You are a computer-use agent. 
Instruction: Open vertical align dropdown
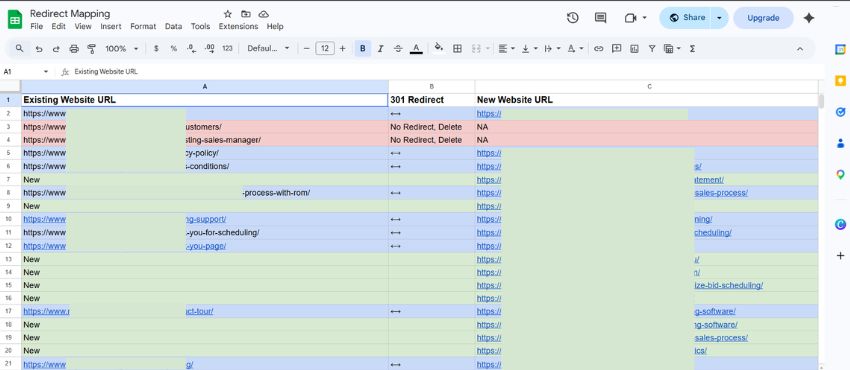pos(529,49)
